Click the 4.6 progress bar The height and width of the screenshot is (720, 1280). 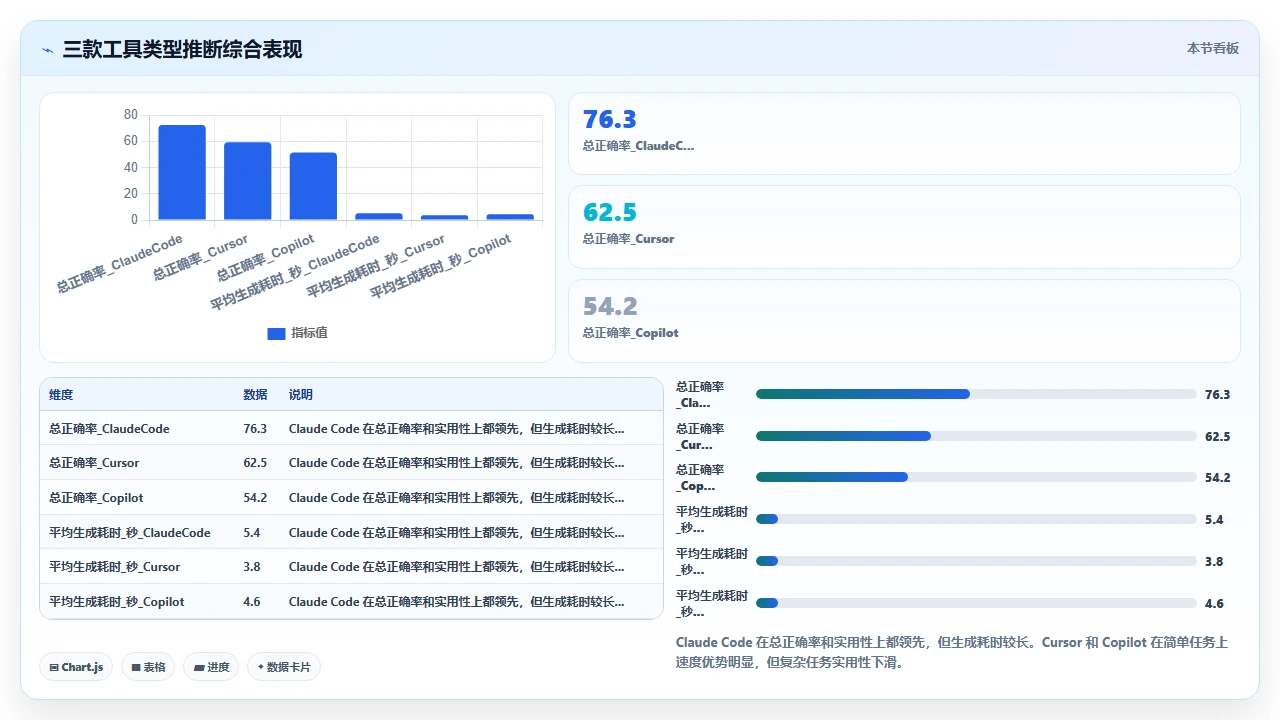[976, 603]
